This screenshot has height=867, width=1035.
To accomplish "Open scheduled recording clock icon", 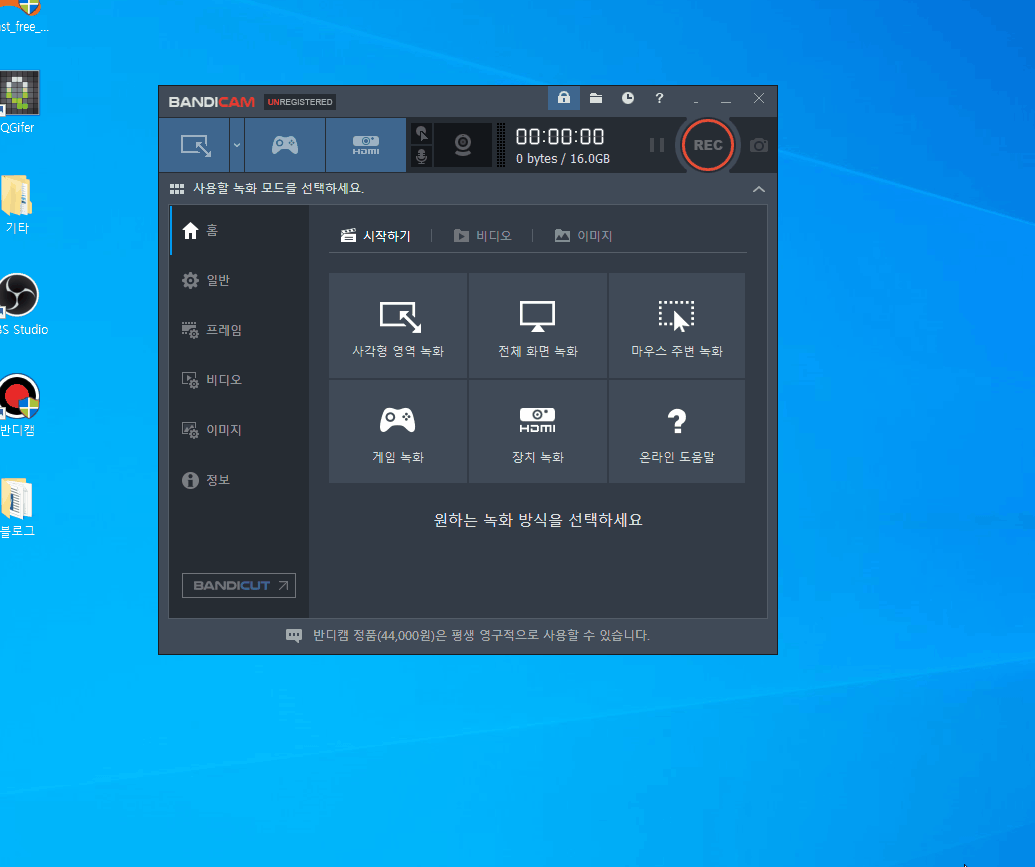I will tap(628, 98).
